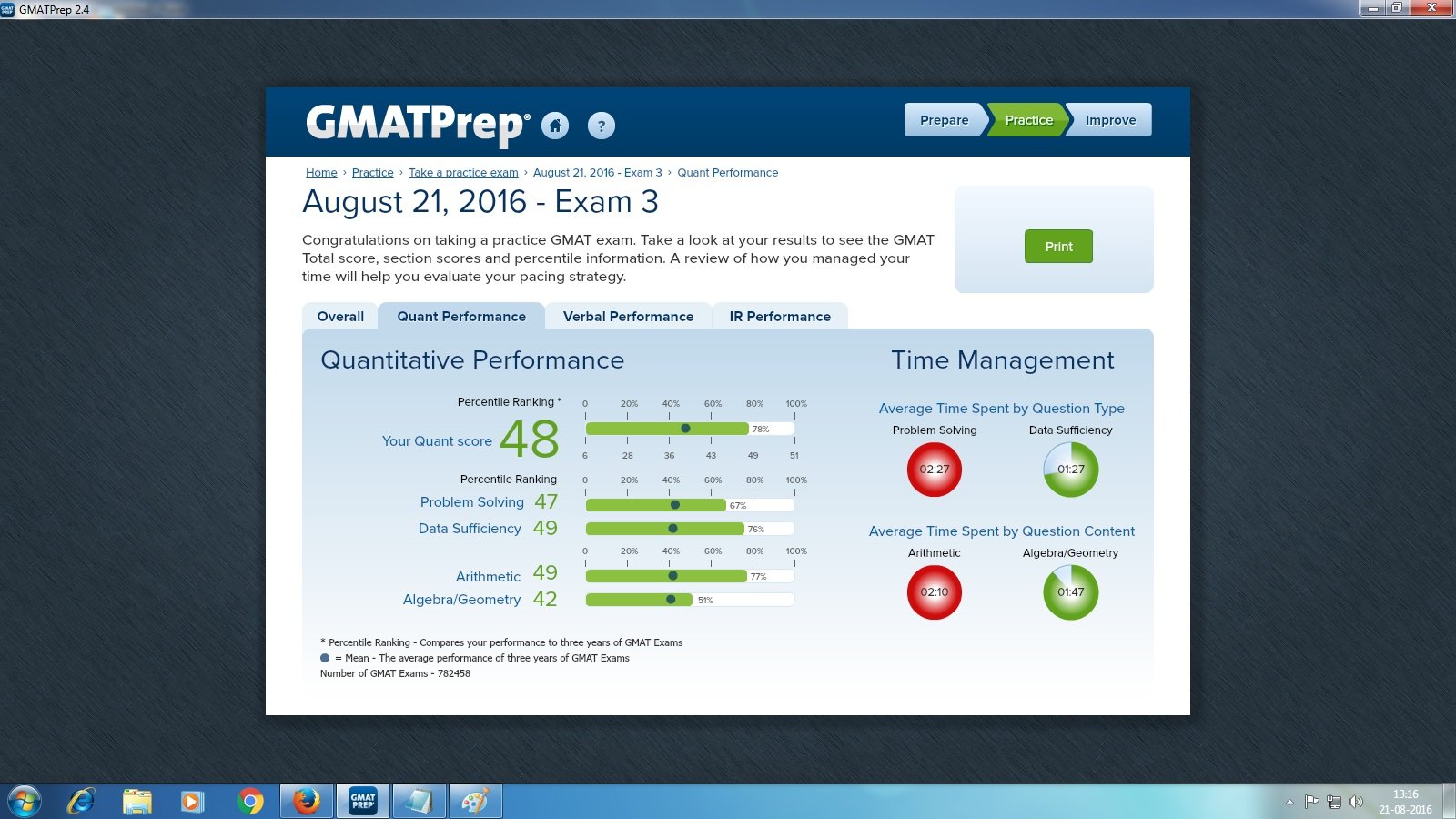Click the Algebra/Geometry 01:47 pie chart

(1070, 591)
